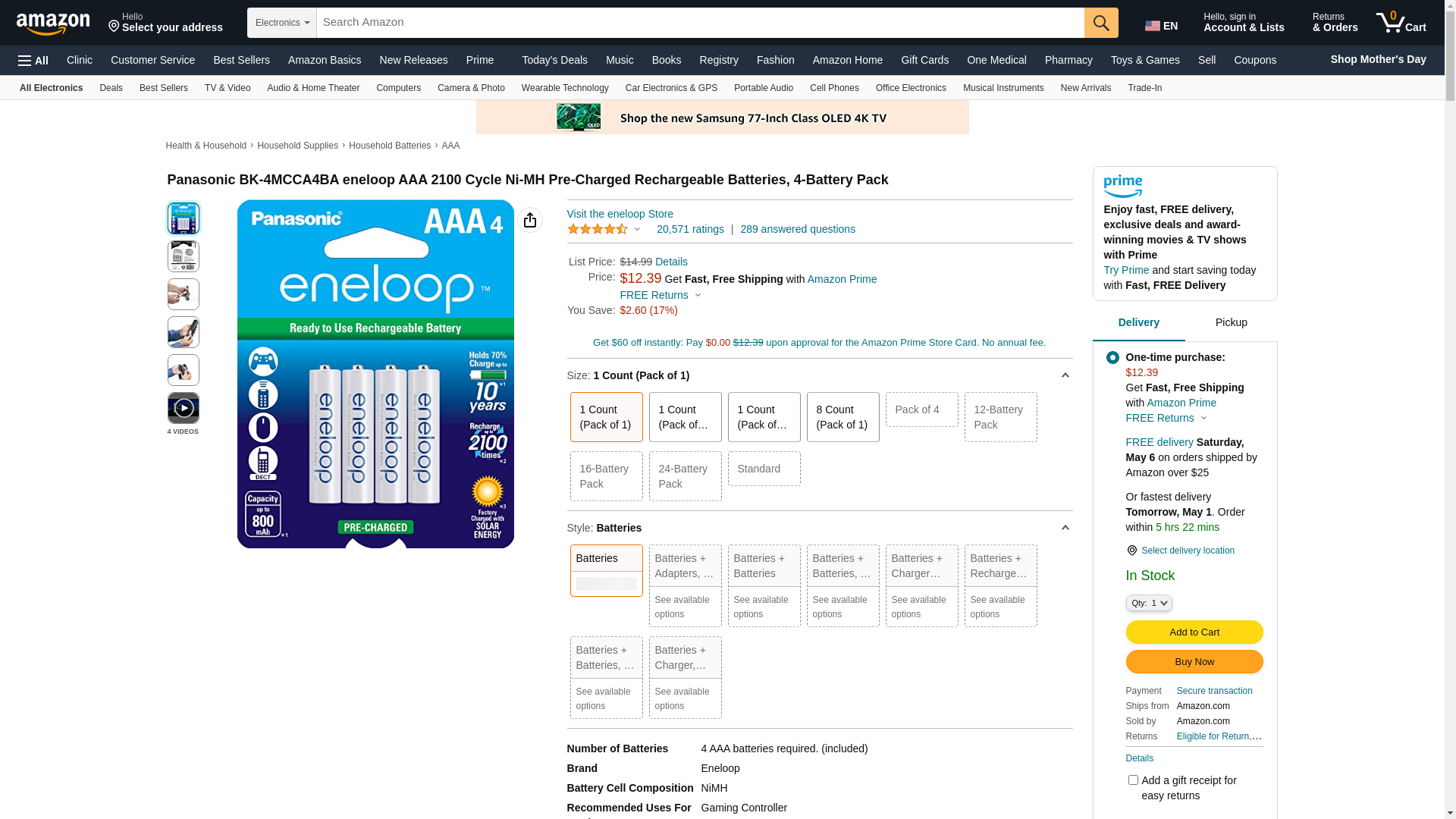
Task: Collapse the Size options section
Action: point(1065,375)
